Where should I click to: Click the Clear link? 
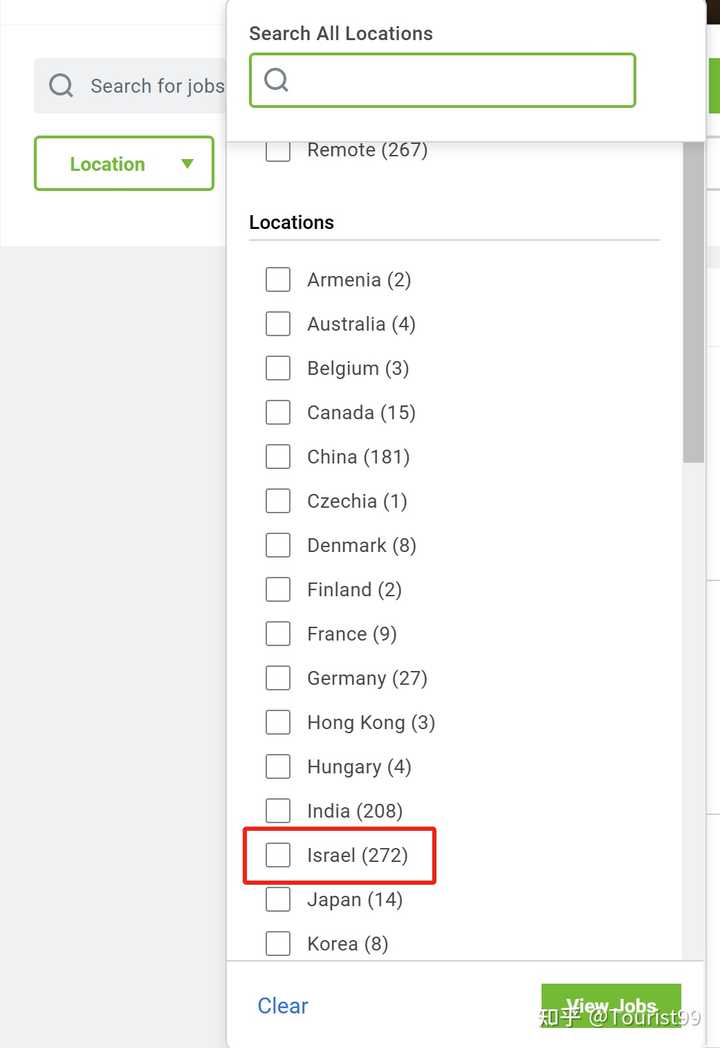283,1005
